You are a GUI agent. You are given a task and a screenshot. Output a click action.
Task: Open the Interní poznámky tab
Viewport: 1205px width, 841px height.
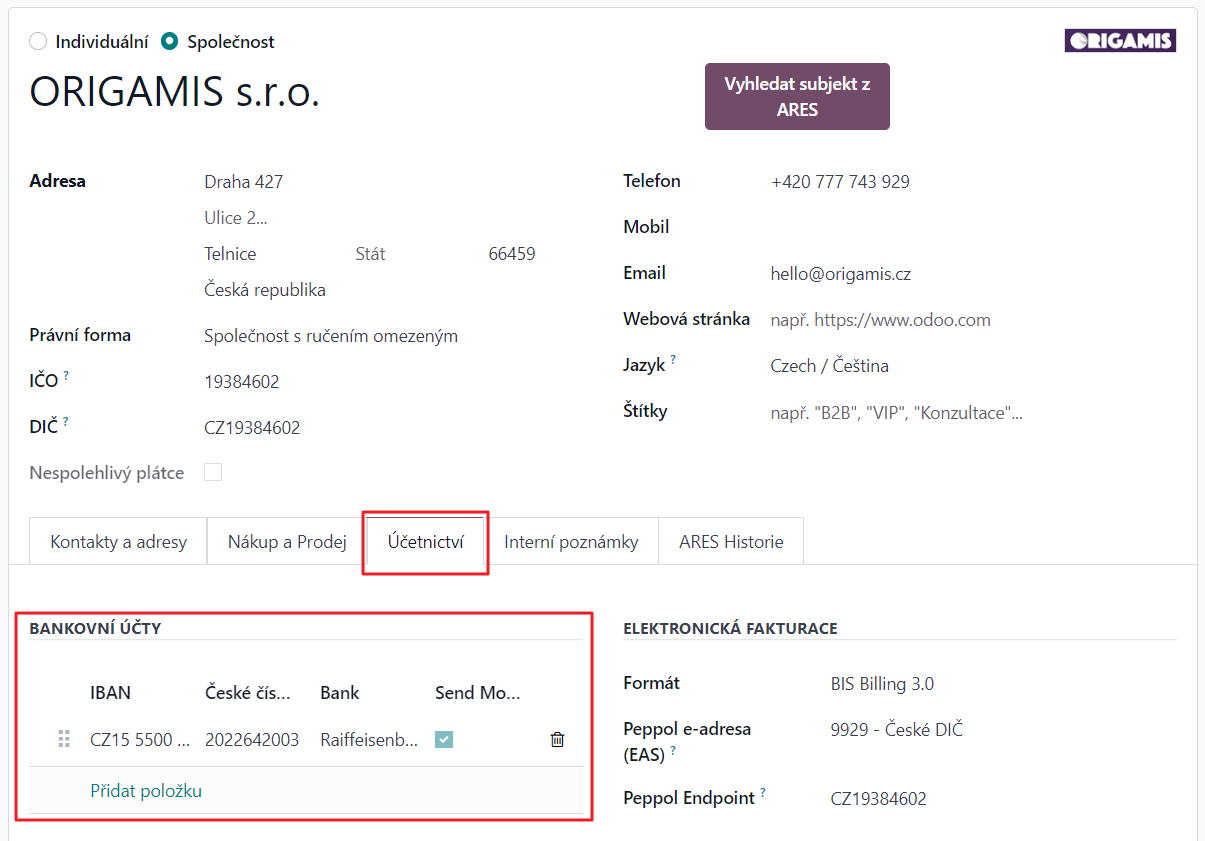point(571,542)
